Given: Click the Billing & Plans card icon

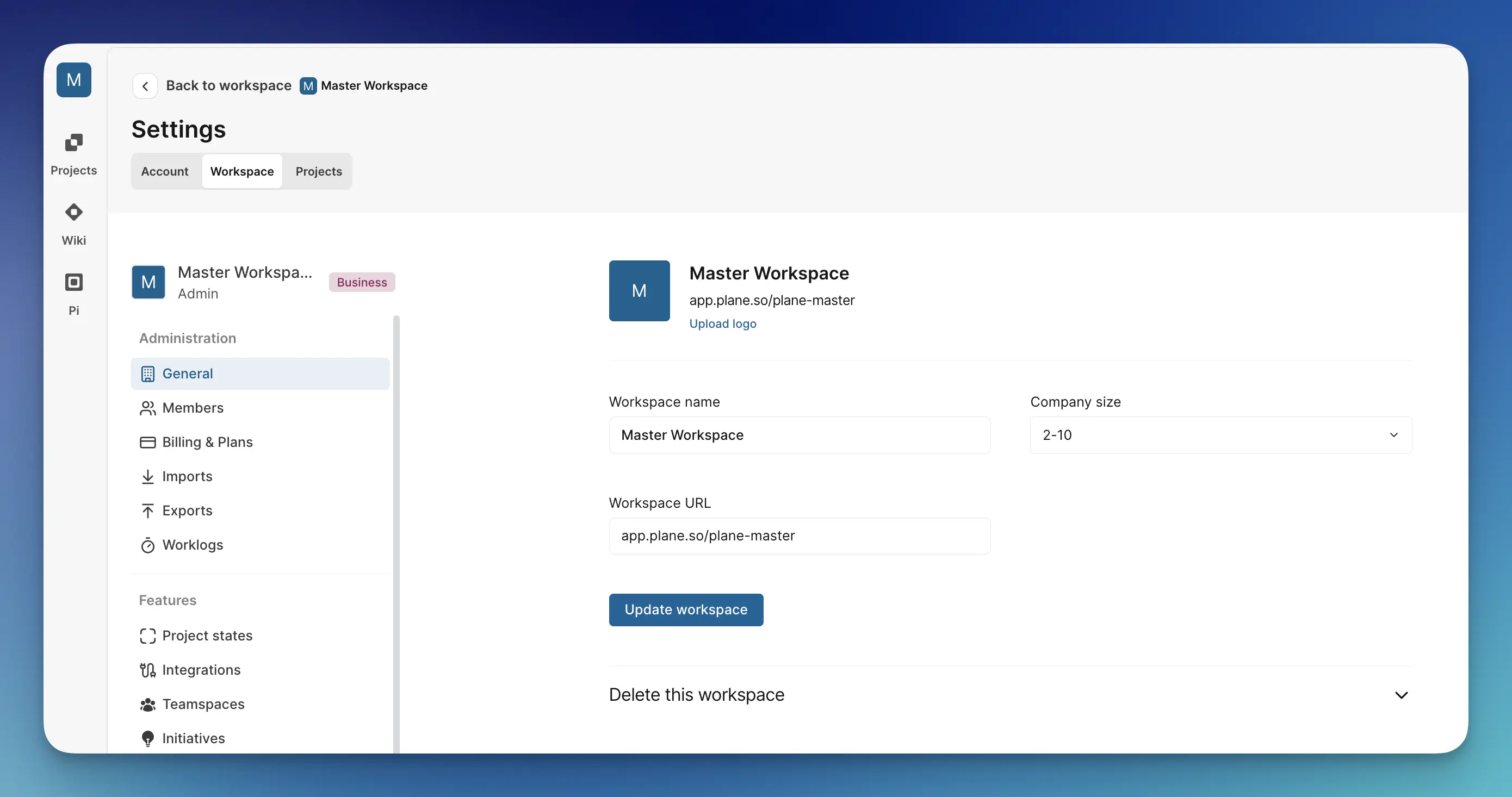Looking at the screenshot, I should (147, 443).
